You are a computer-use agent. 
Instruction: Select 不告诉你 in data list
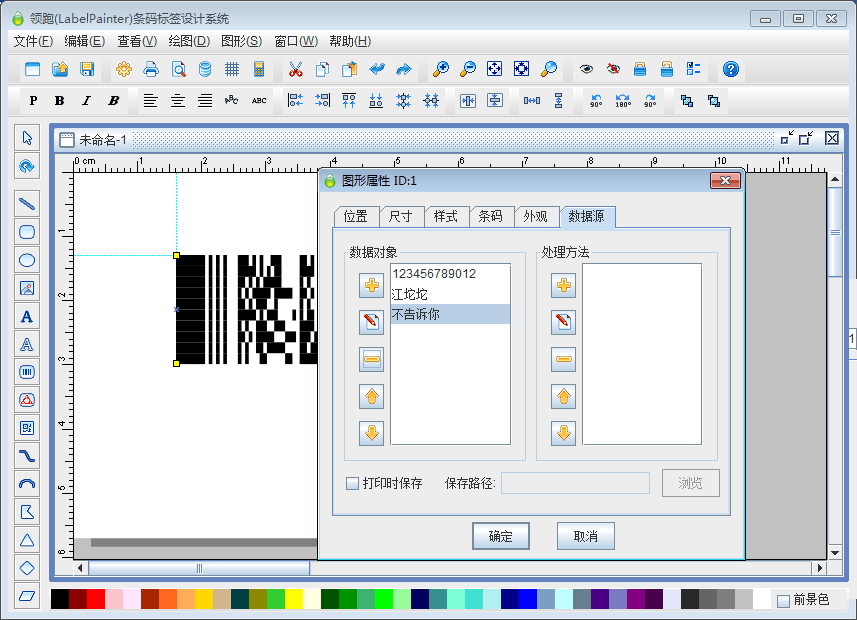coord(450,314)
